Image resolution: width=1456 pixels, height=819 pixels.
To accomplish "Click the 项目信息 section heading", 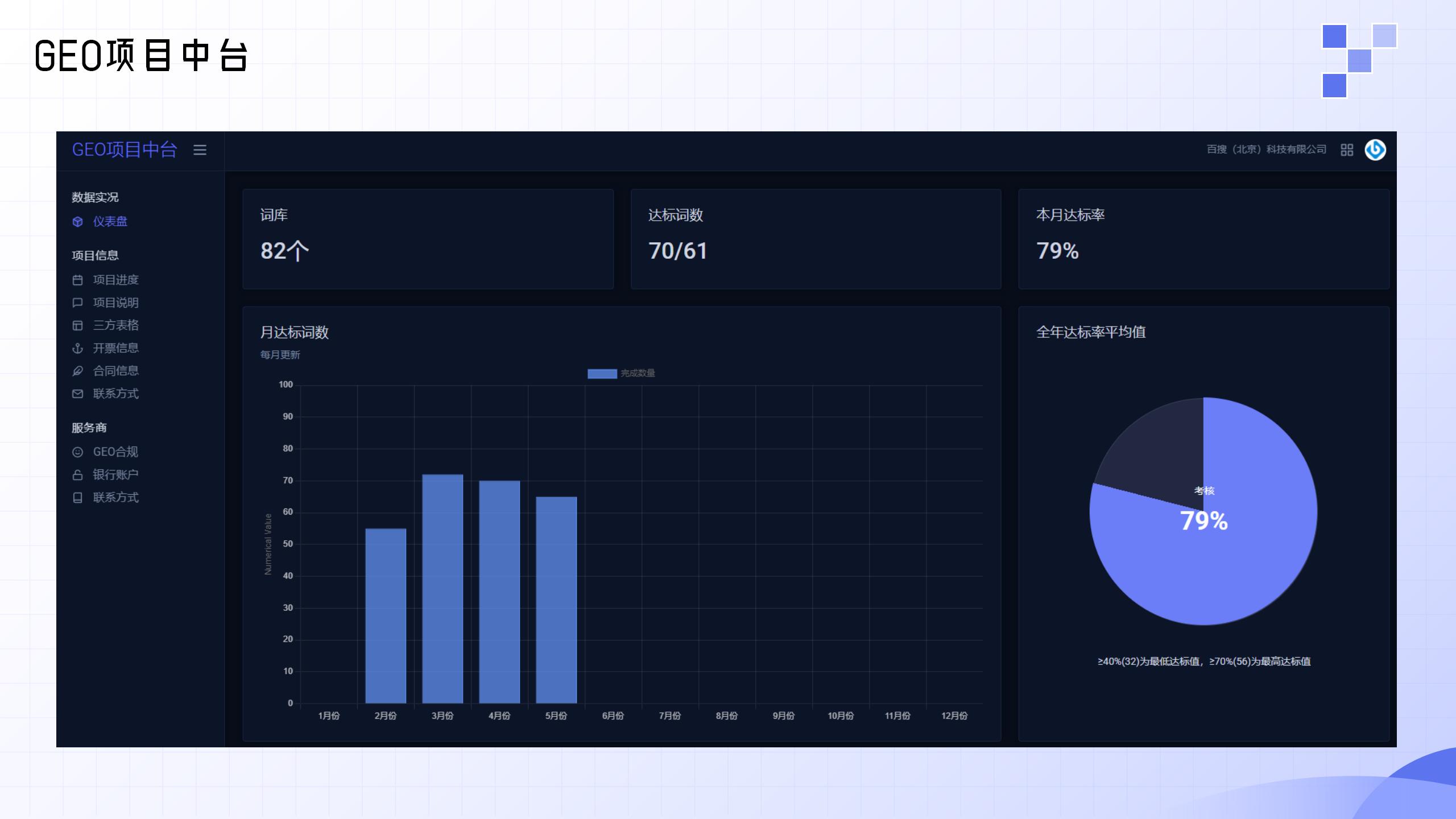I will click(x=95, y=255).
